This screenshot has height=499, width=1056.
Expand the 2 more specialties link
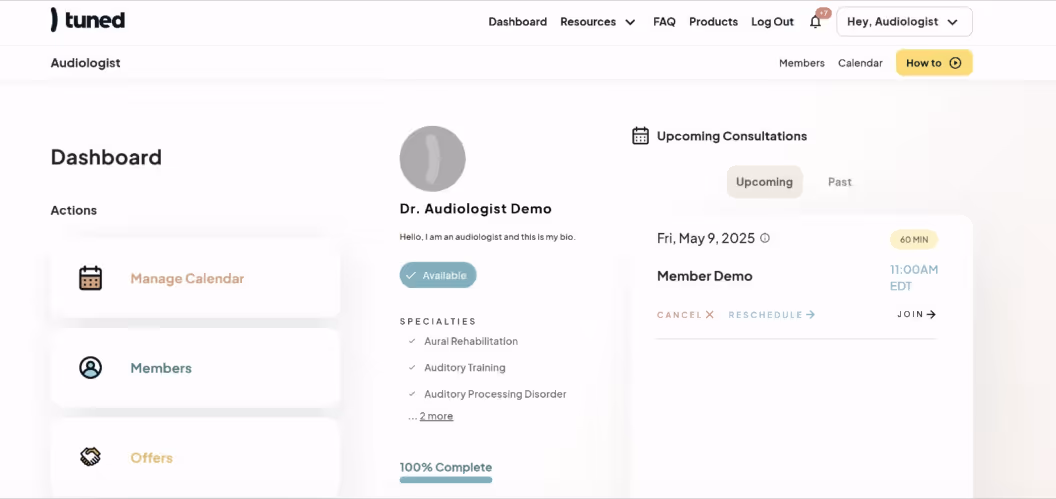coord(436,416)
